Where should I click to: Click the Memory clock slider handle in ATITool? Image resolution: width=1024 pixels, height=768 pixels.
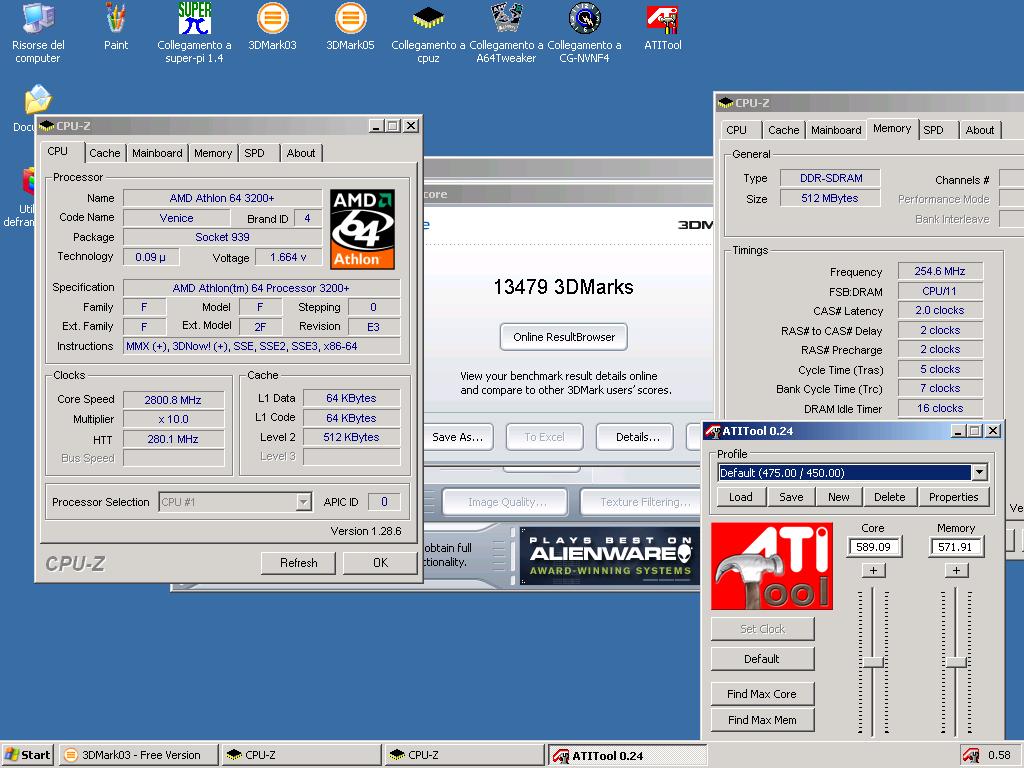(956, 662)
